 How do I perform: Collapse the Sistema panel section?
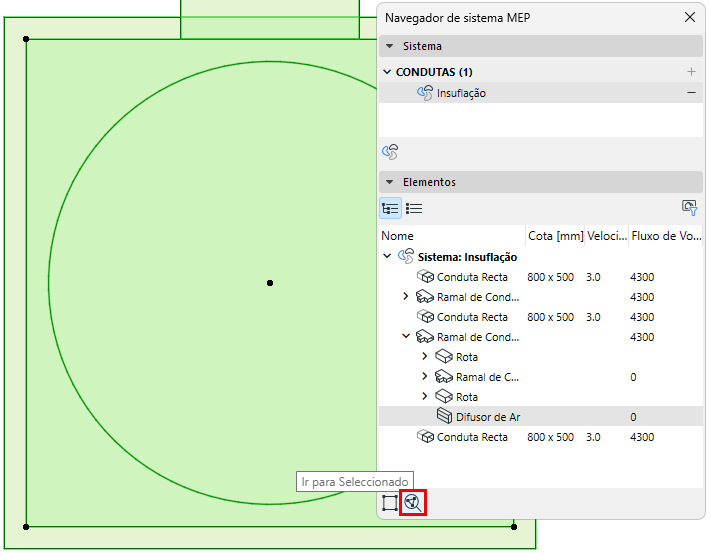point(390,46)
